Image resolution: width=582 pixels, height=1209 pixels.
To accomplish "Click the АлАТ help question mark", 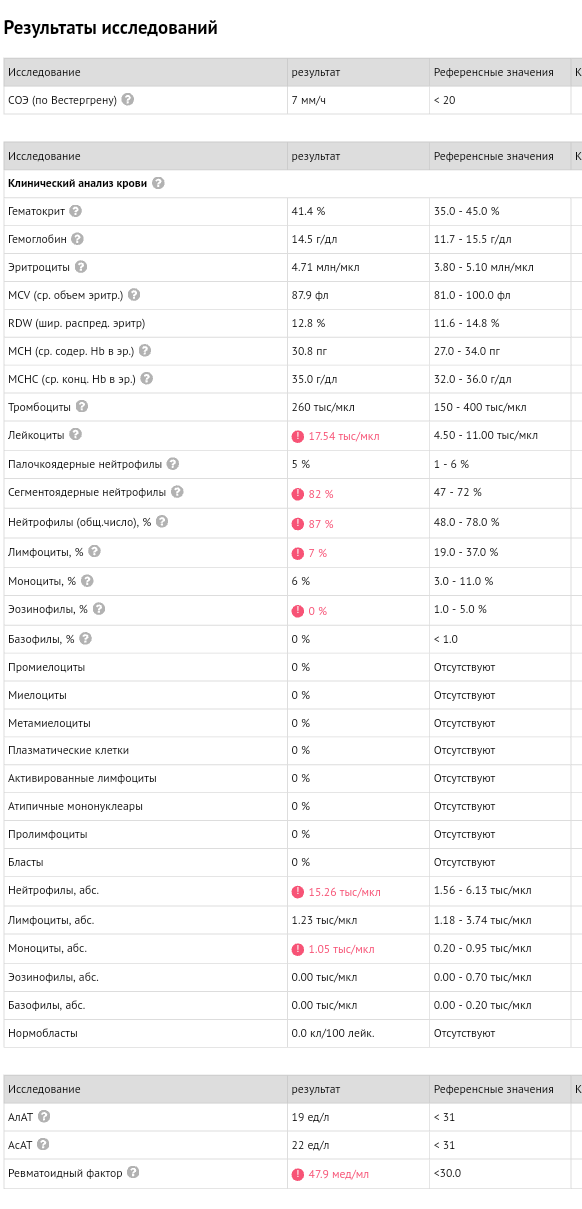I will click(44, 1117).
